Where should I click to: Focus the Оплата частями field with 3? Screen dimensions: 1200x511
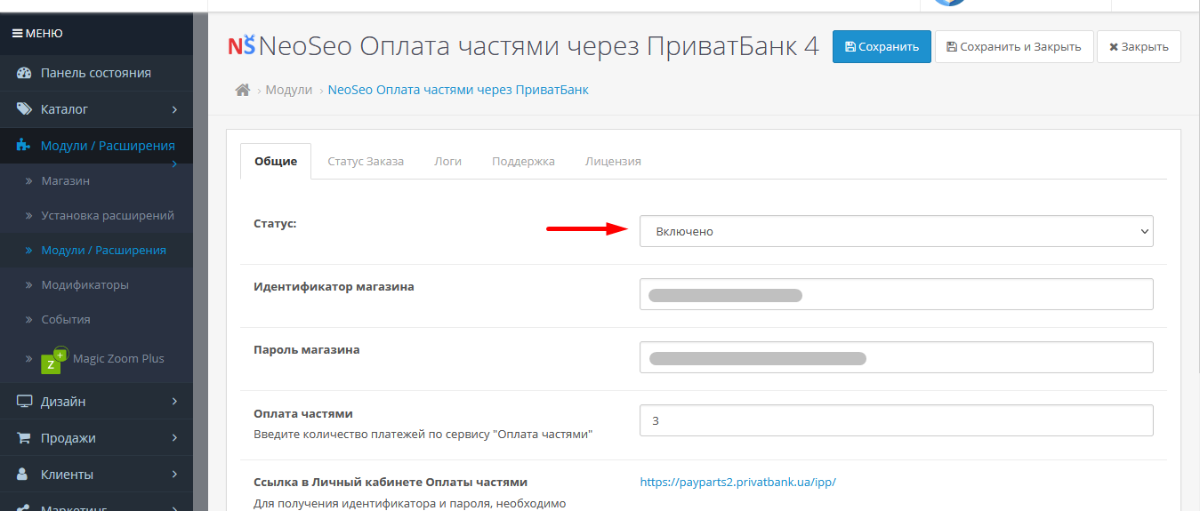point(896,420)
